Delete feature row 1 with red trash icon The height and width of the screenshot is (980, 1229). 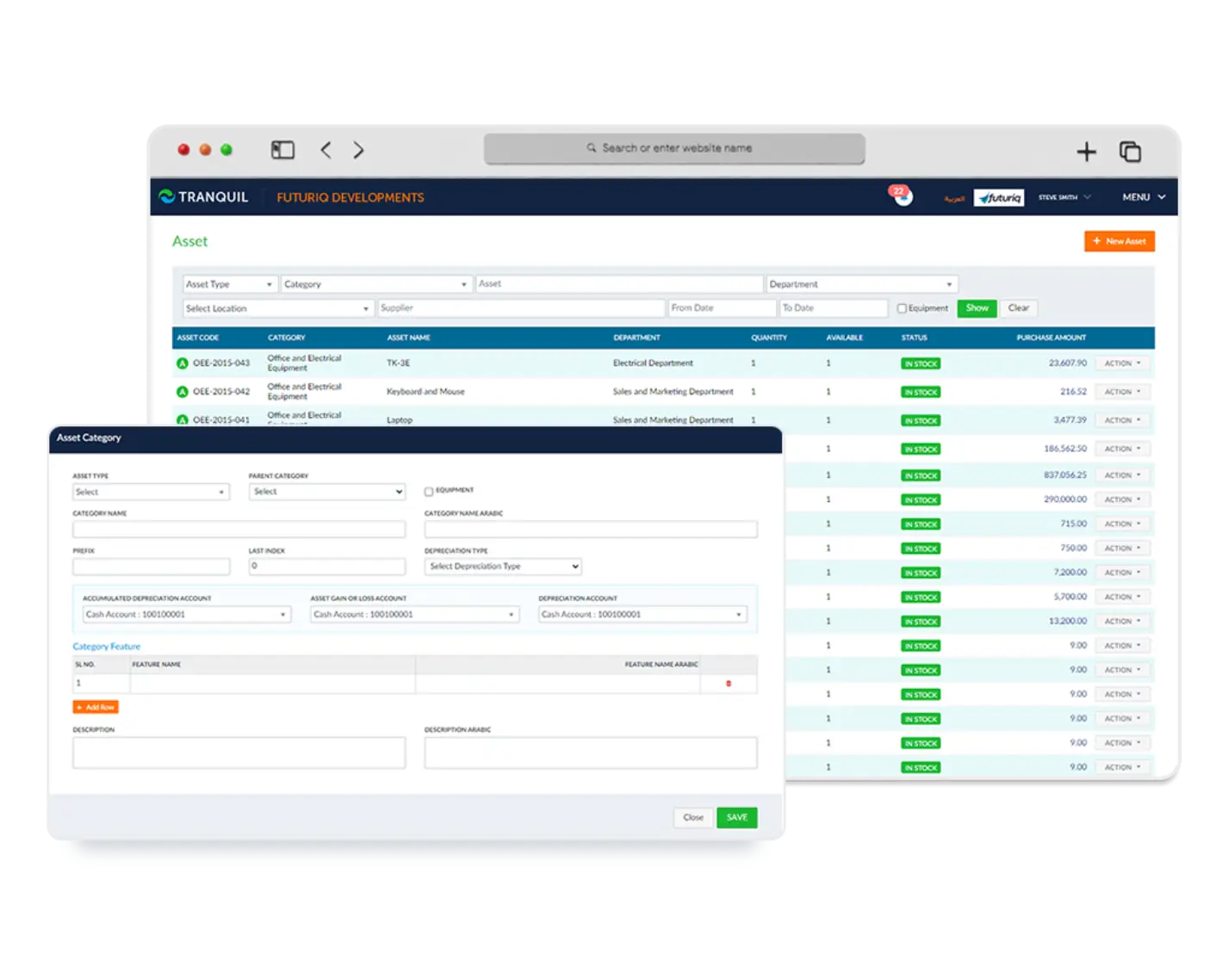[729, 684]
